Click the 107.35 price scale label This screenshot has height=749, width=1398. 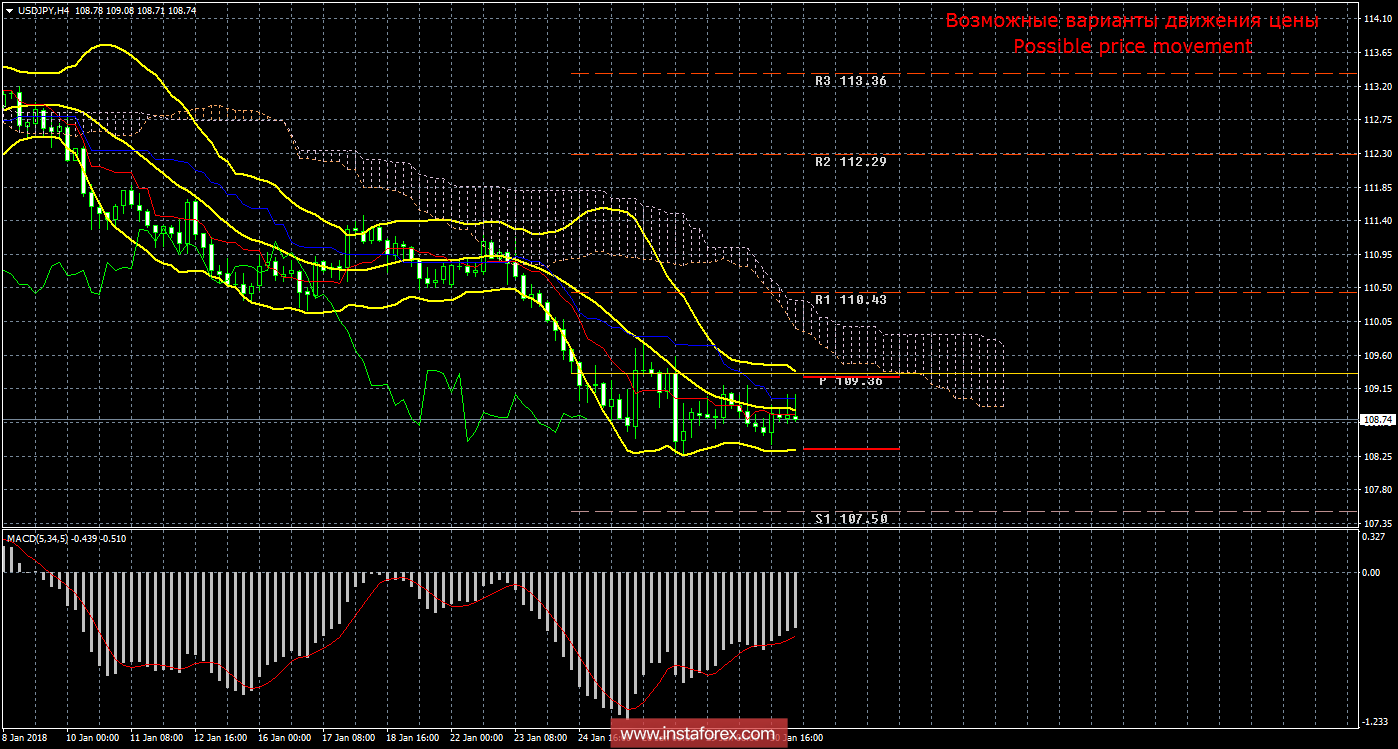click(x=1377, y=523)
